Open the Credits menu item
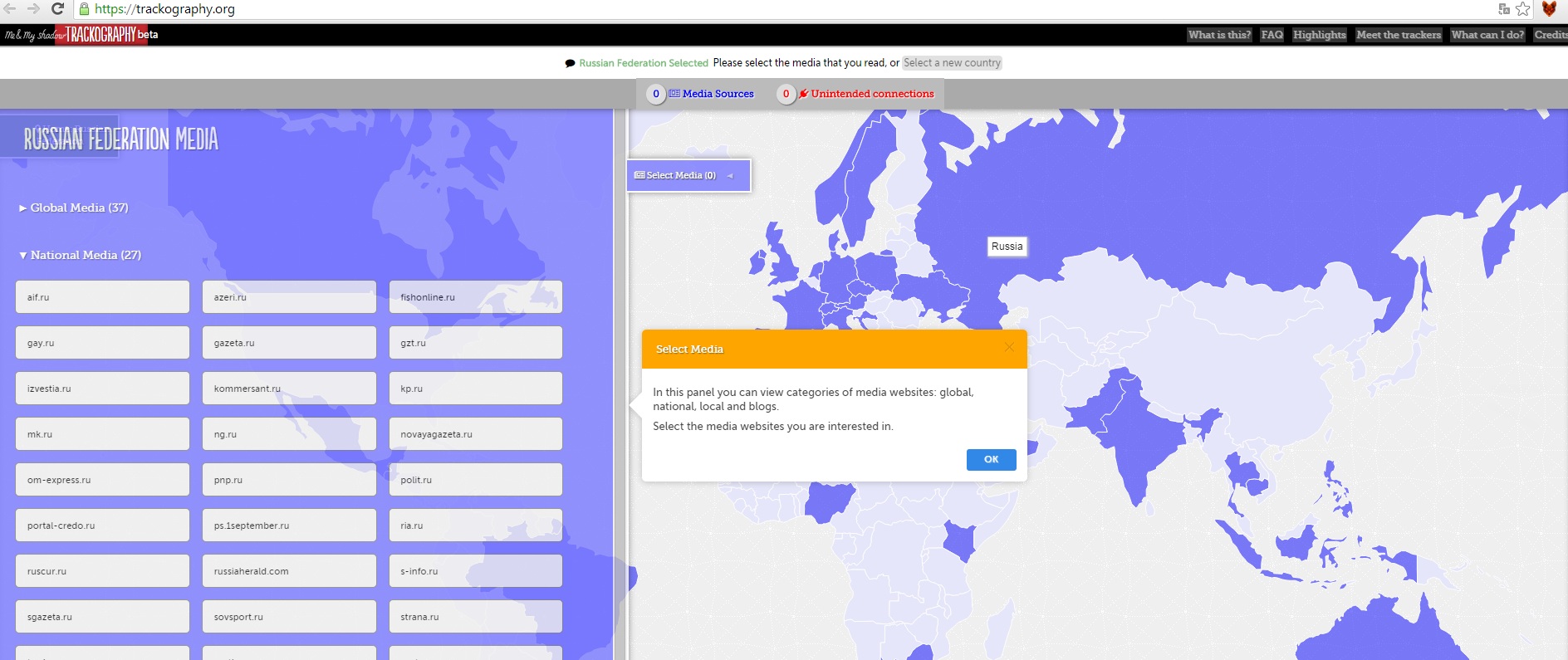Viewport: 1568px width, 660px height. coord(1551,35)
